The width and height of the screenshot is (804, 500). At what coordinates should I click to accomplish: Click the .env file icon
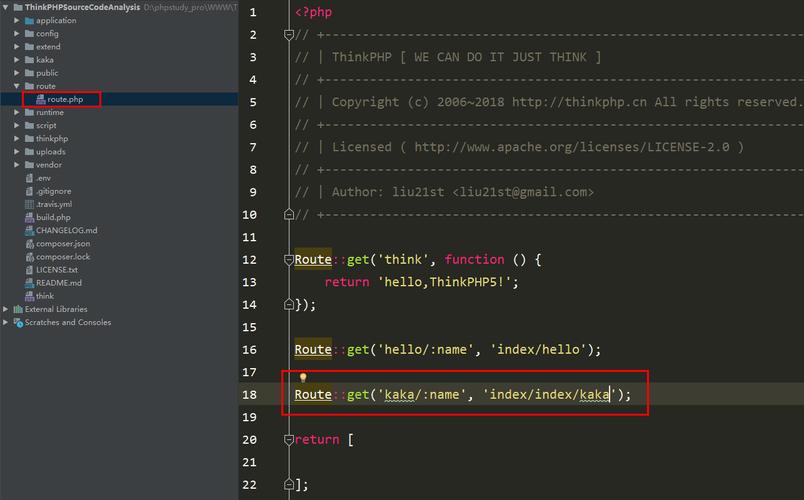[x=29, y=178]
